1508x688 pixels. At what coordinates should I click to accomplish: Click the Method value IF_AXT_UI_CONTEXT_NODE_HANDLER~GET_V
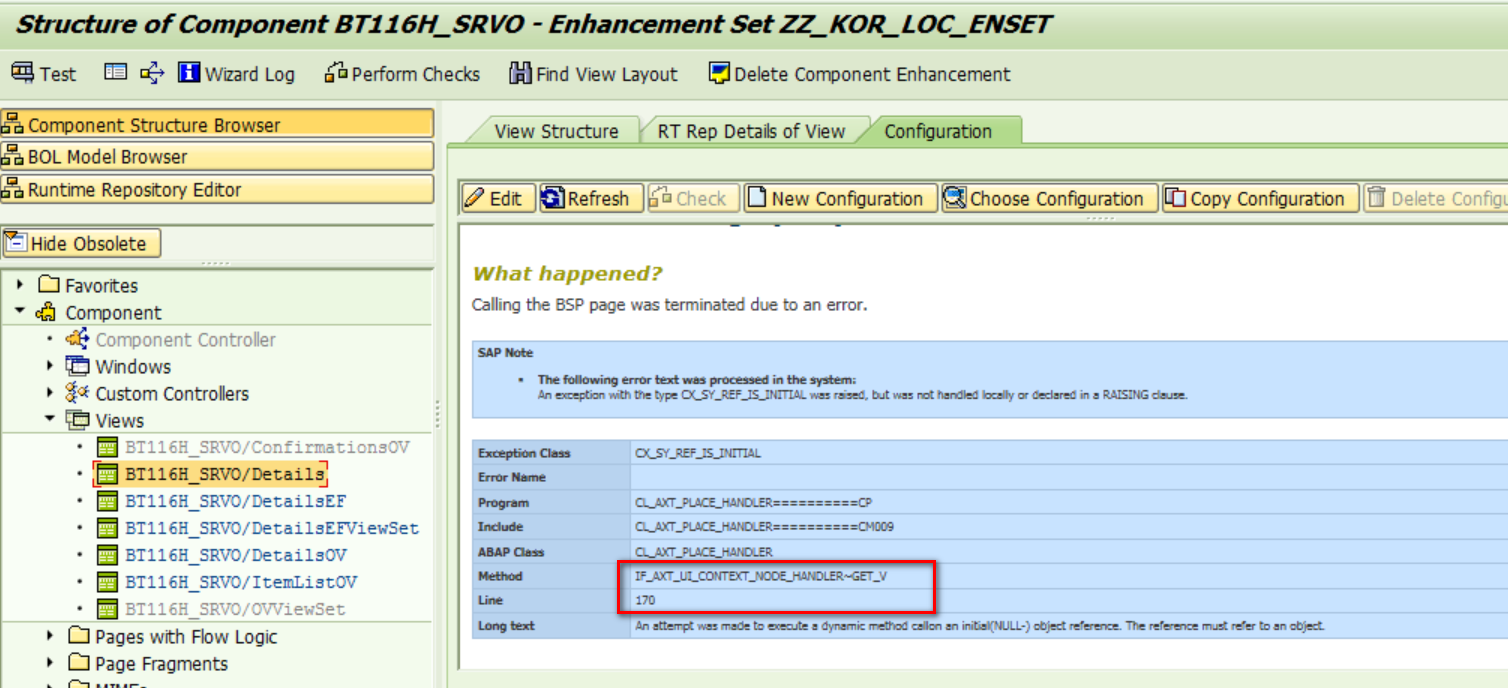pos(761,576)
